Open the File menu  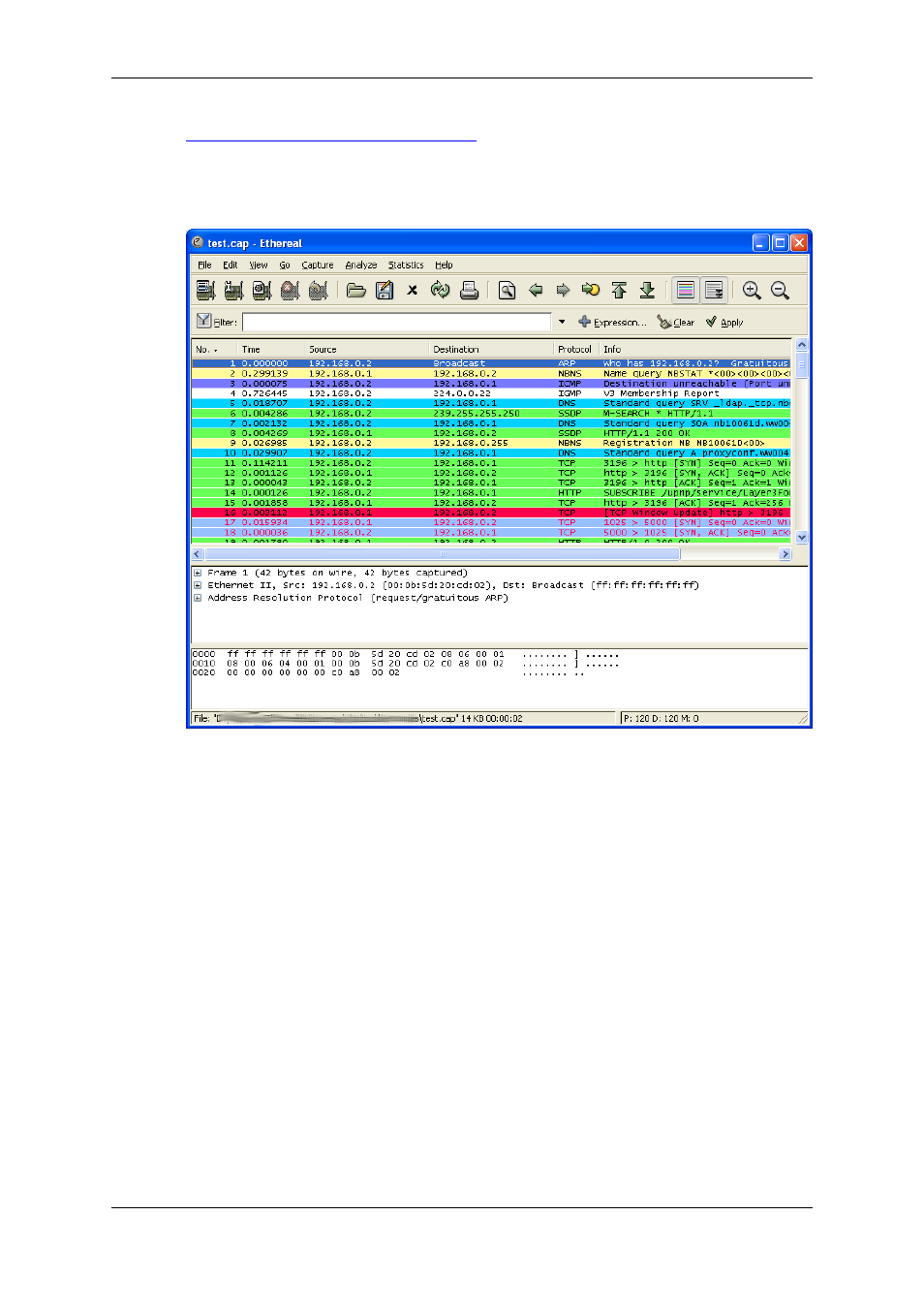(x=204, y=265)
